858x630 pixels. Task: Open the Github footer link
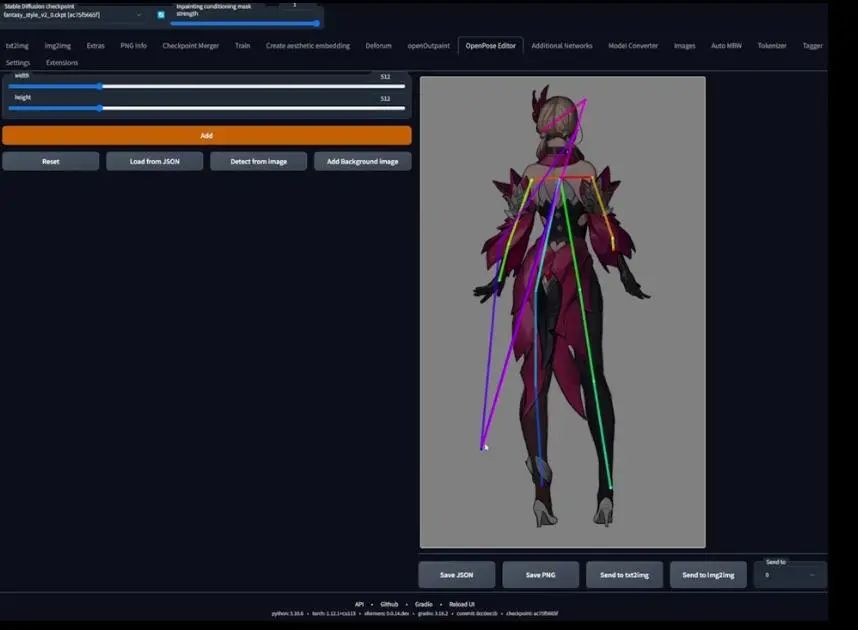[389, 604]
